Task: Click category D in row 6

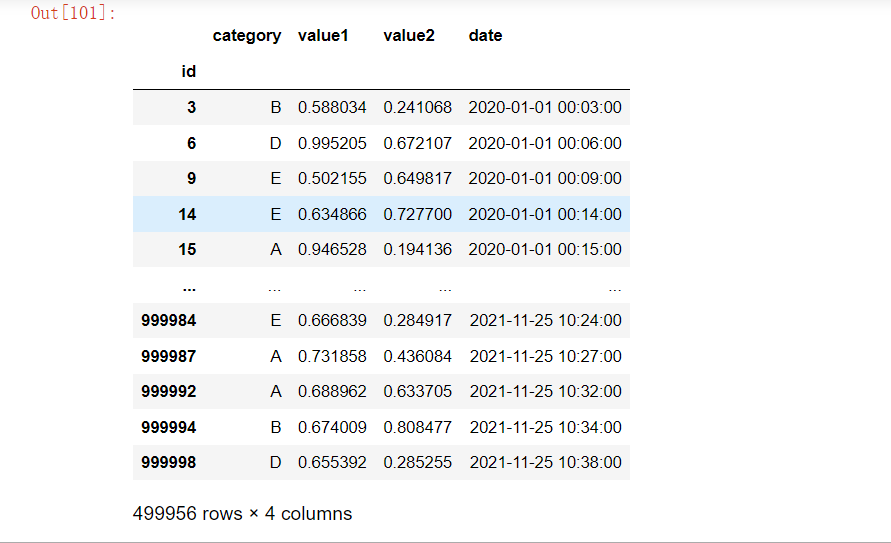Action: tap(276, 143)
